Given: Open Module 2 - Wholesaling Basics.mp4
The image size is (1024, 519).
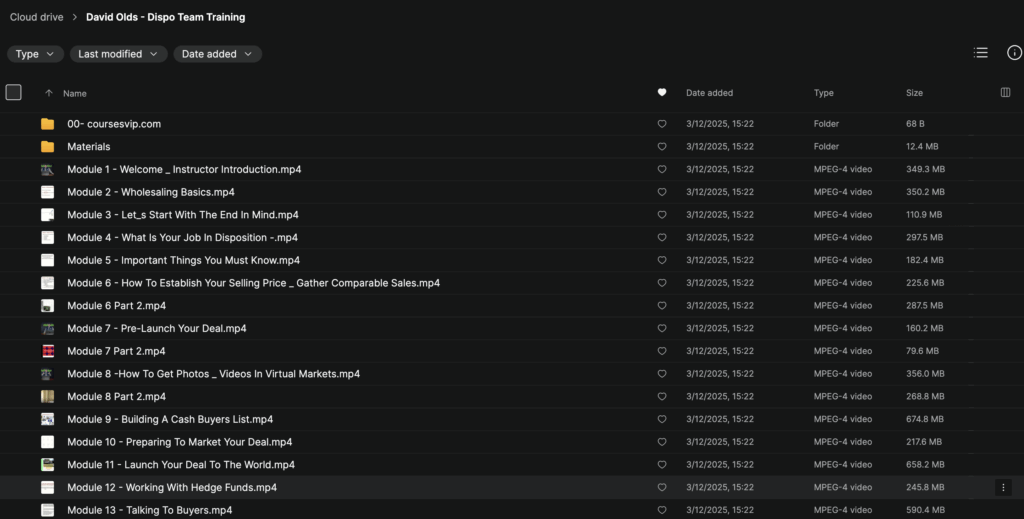Looking at the screenshot, I should coord(150,192).
